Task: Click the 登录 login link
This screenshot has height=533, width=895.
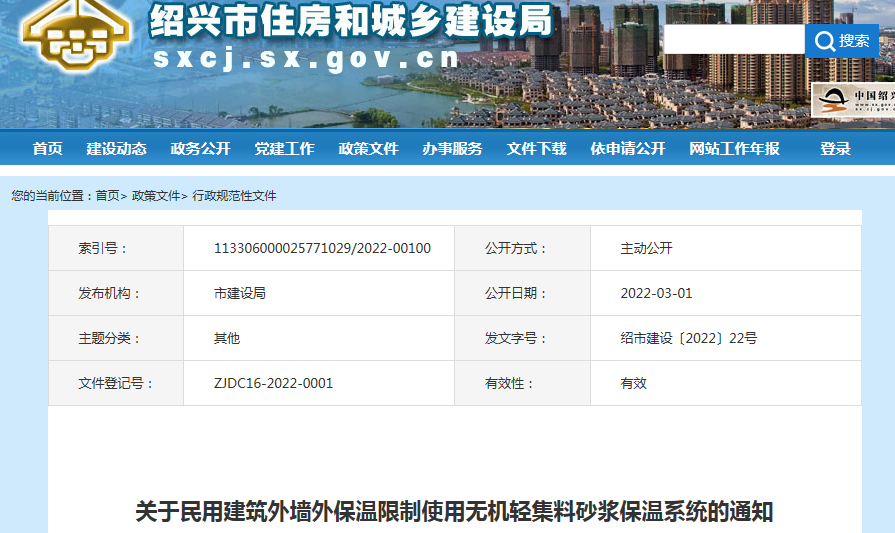Action: pos(835,148)
